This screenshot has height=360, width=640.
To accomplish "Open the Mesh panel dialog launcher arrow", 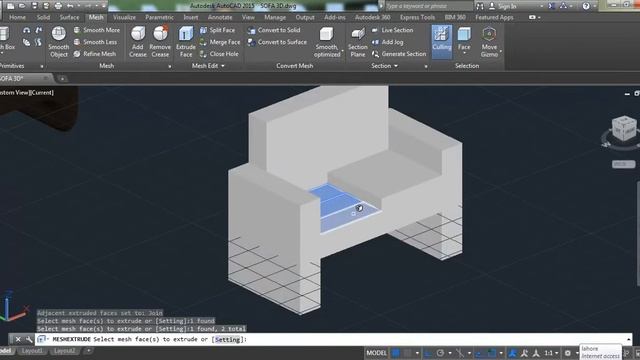I will (170, 66).
